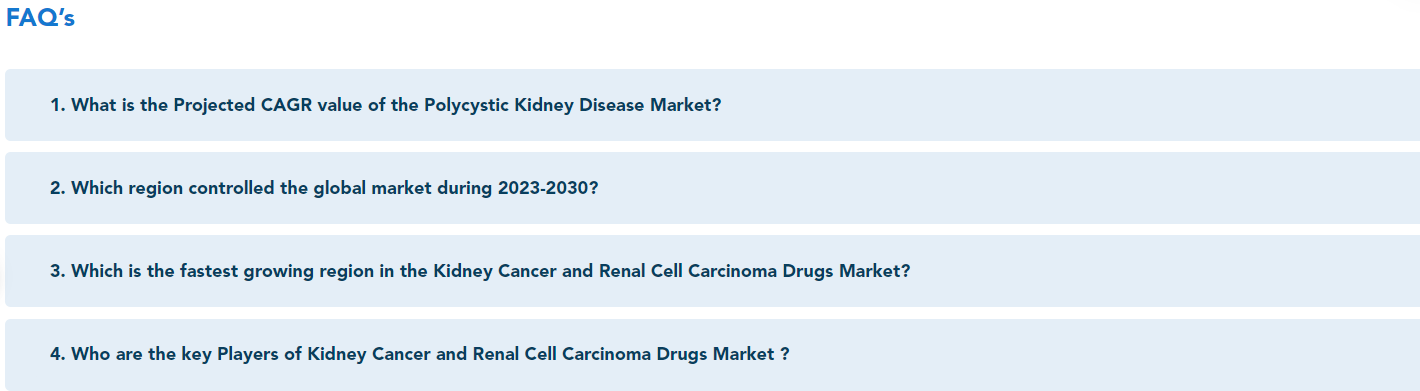Select the text 'Polycystic Kidney Disease Market?'
This screenshot has height=391, width=1420.
coord(572,105)
